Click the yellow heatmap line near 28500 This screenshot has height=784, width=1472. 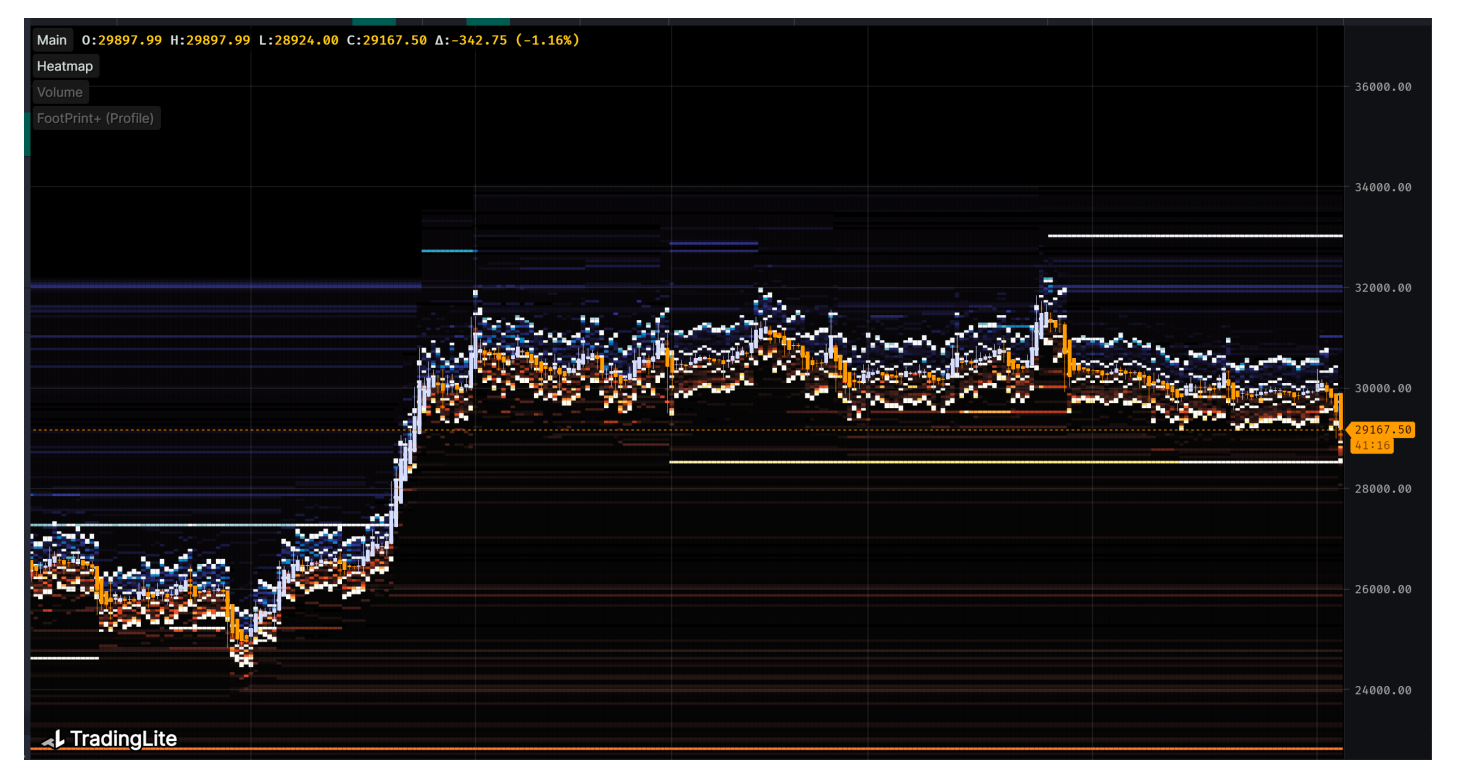[1000, 462]
